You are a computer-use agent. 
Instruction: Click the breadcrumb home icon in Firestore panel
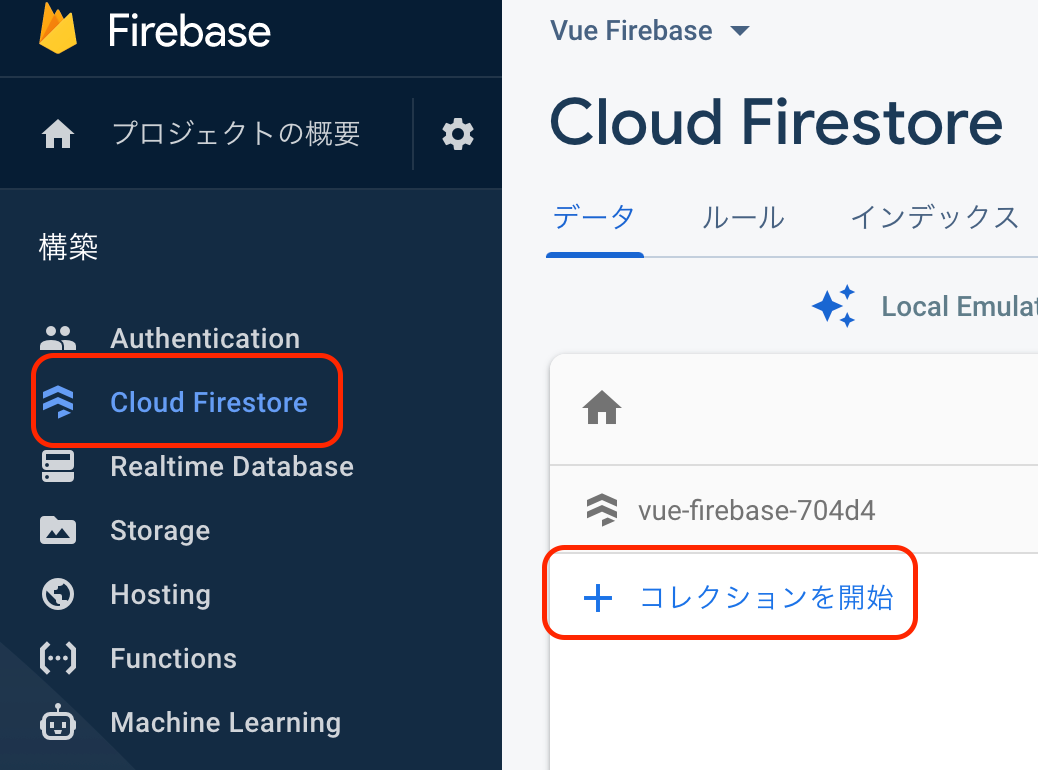pos(601,408)
